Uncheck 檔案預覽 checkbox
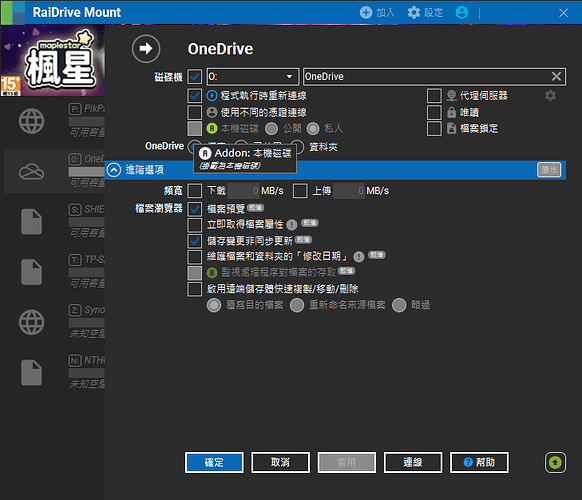This screenshot has height=500, width=582. (x=195, y=209)
